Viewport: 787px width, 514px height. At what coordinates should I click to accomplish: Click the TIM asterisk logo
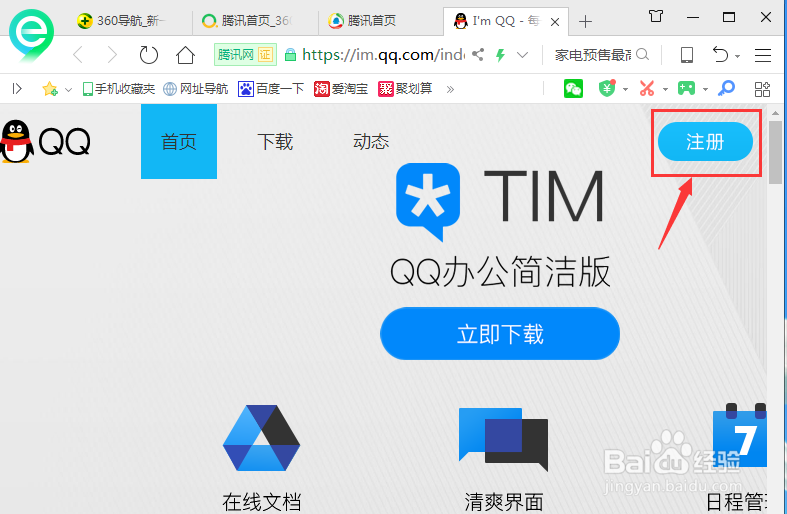(x=428, y=201)
